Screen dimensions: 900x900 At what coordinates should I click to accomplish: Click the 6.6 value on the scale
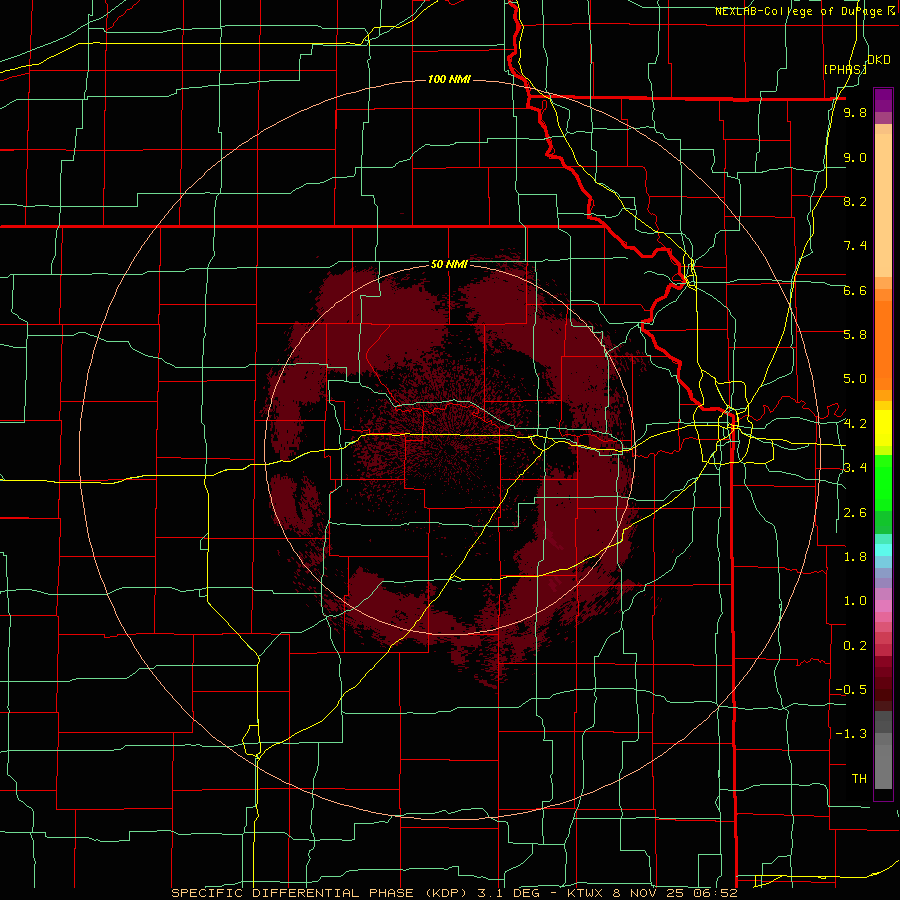coord(855,290)
